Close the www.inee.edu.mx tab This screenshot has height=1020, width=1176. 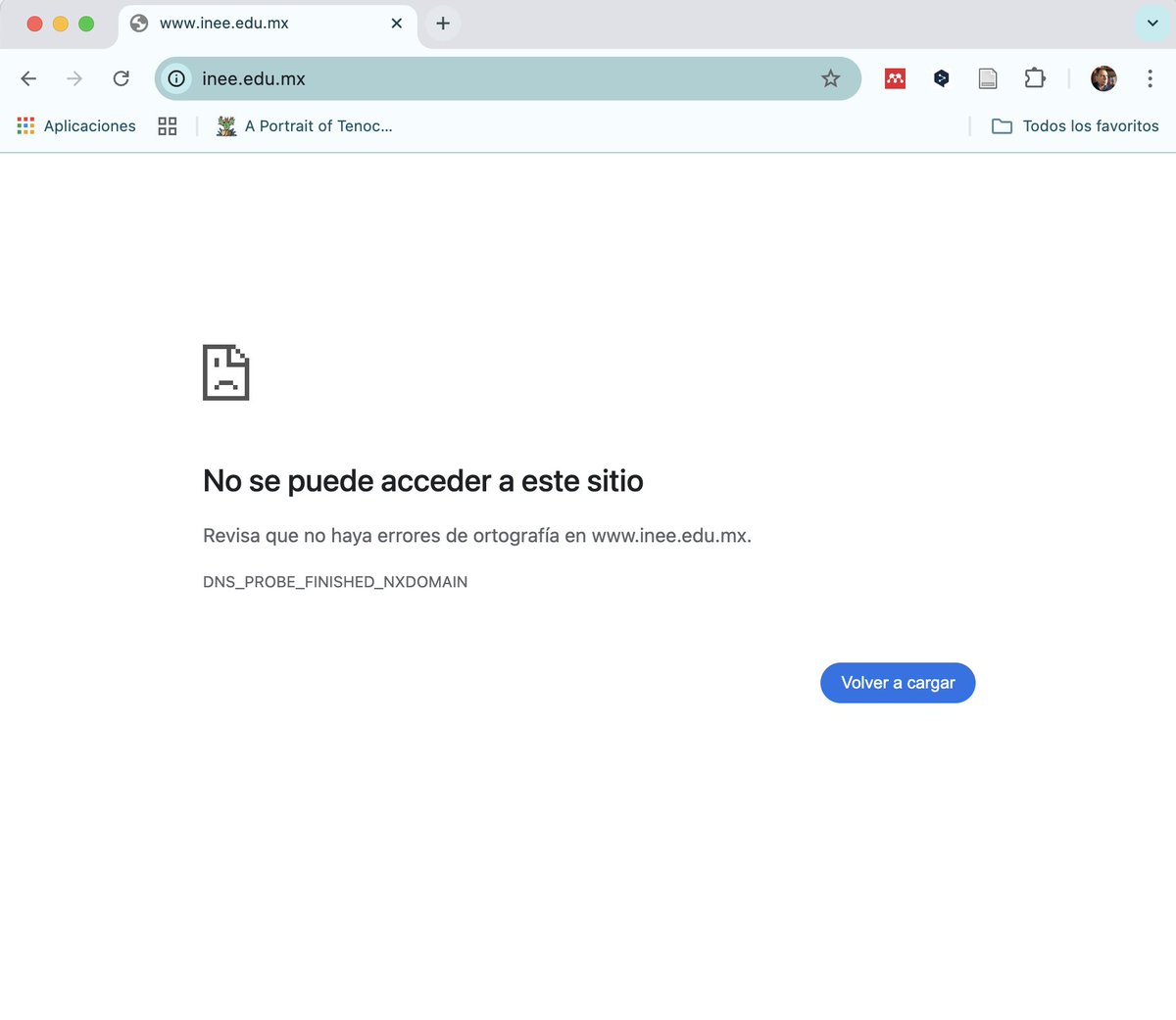coord(396,23)
